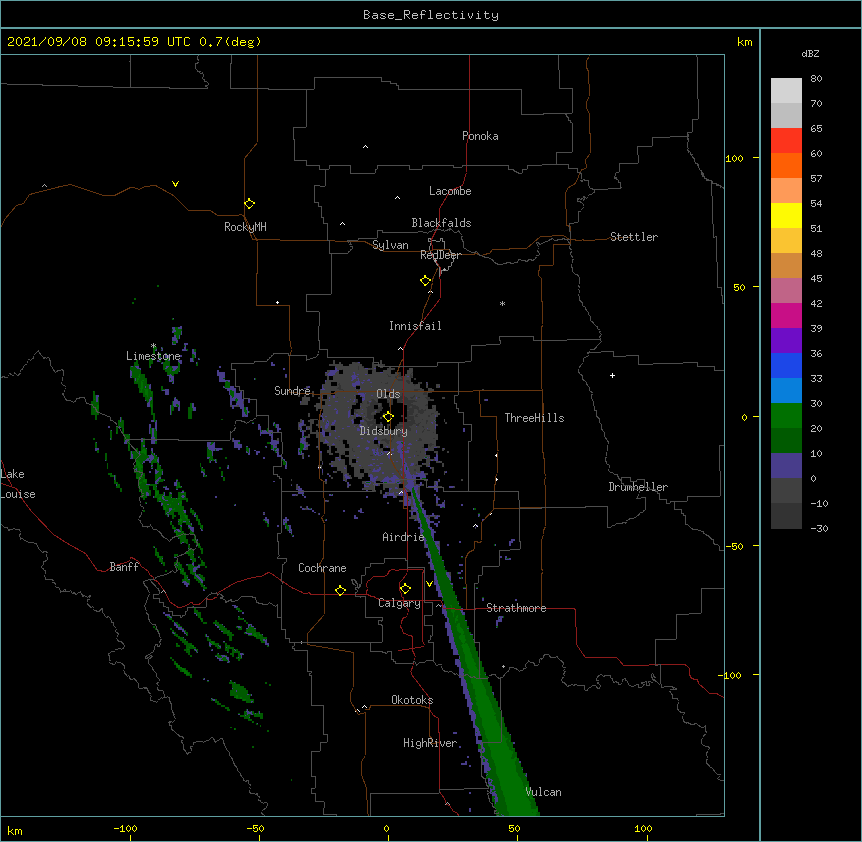Click the km unit label at top right
The image size is (862, 842).
[744, 42]
